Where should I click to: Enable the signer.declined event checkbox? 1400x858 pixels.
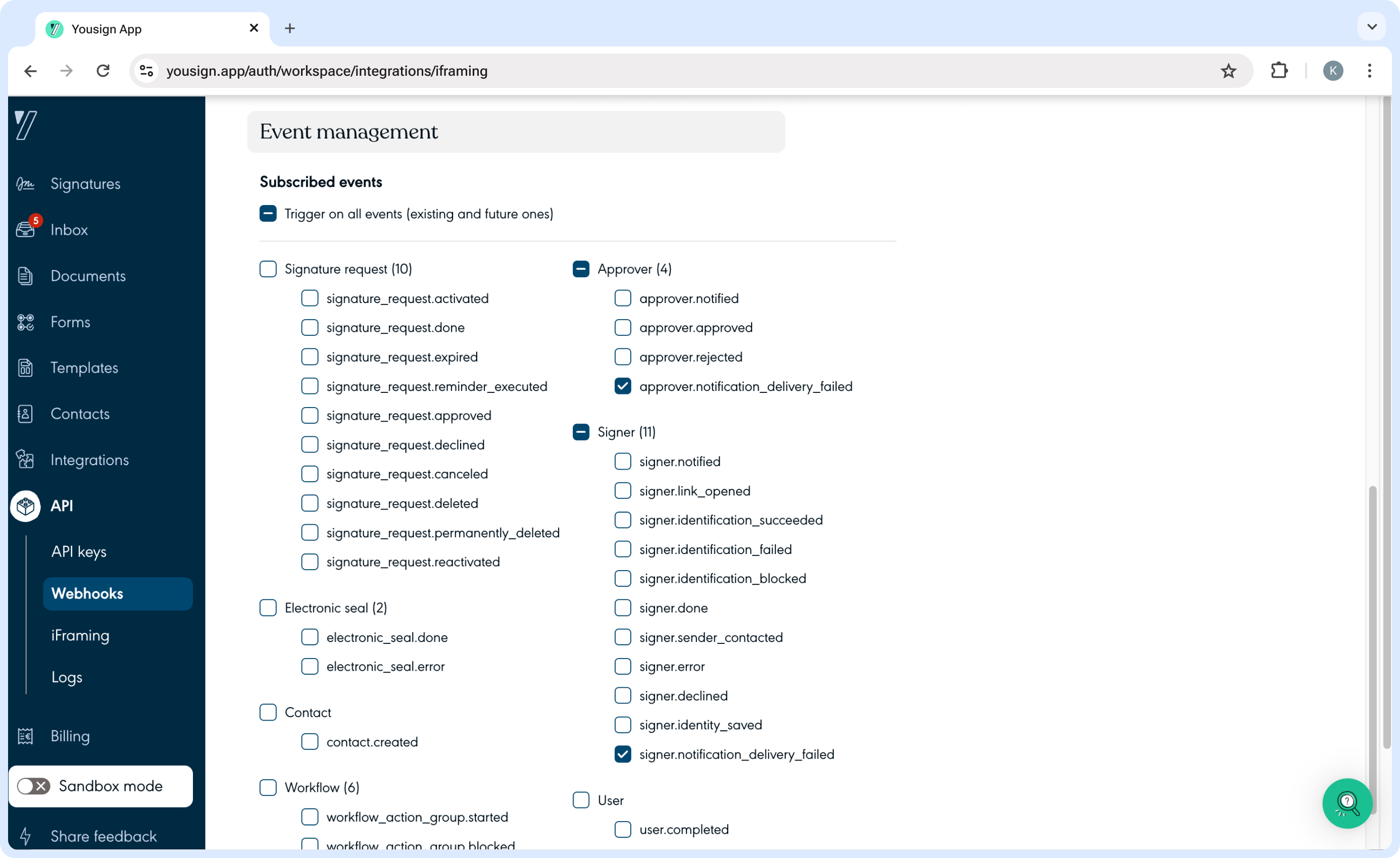click(623, 695)
